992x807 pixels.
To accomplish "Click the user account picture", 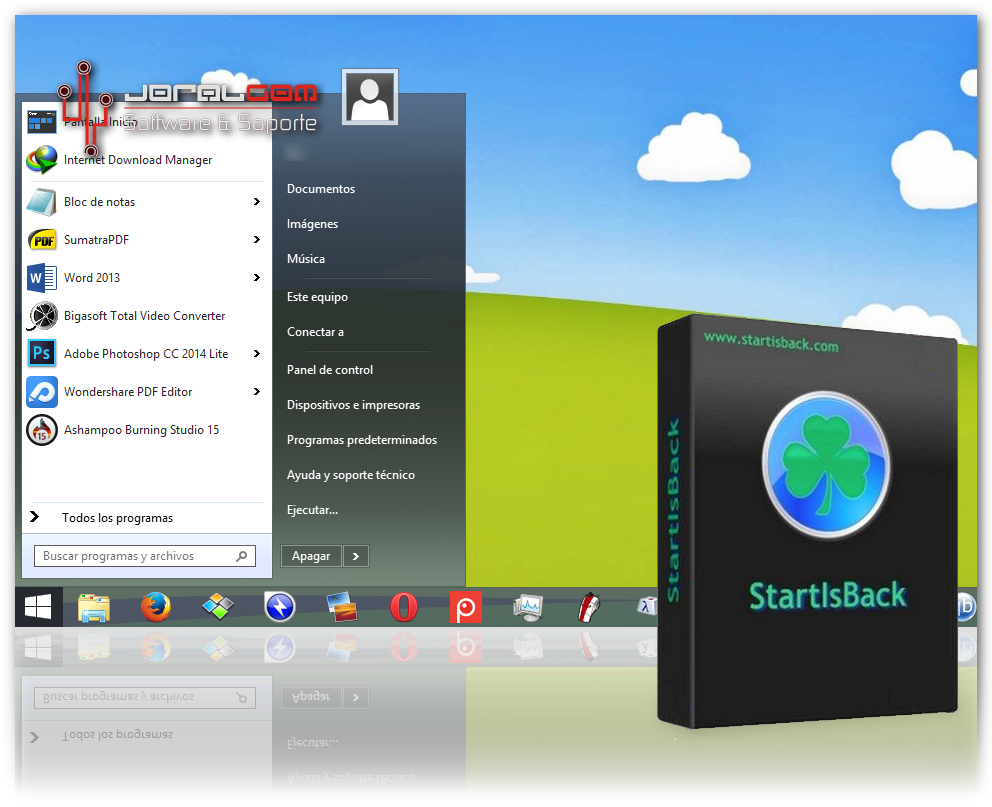I will (x=369, y=97).
